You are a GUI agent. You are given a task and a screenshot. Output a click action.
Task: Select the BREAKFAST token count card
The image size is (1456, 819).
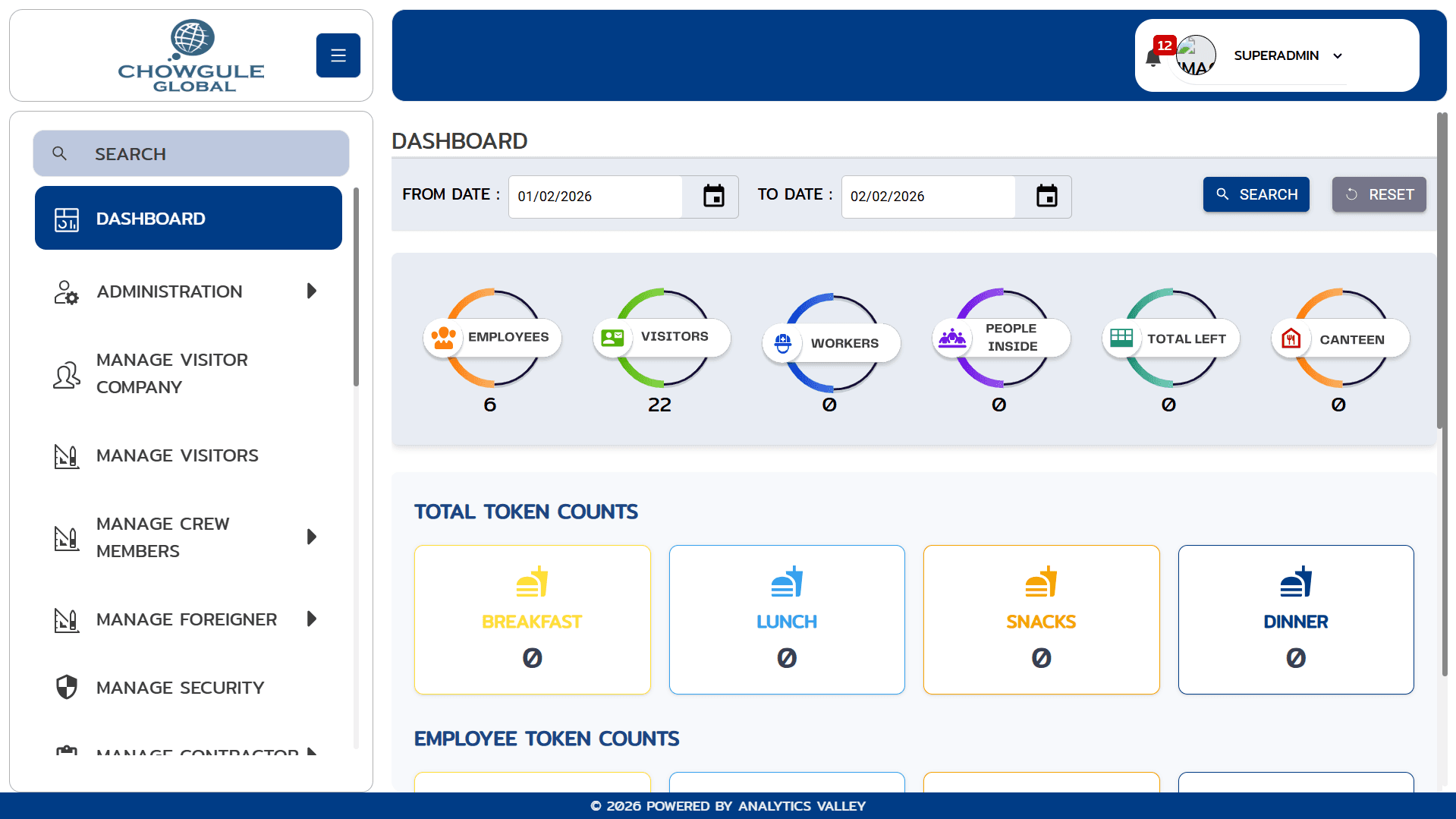533,619
